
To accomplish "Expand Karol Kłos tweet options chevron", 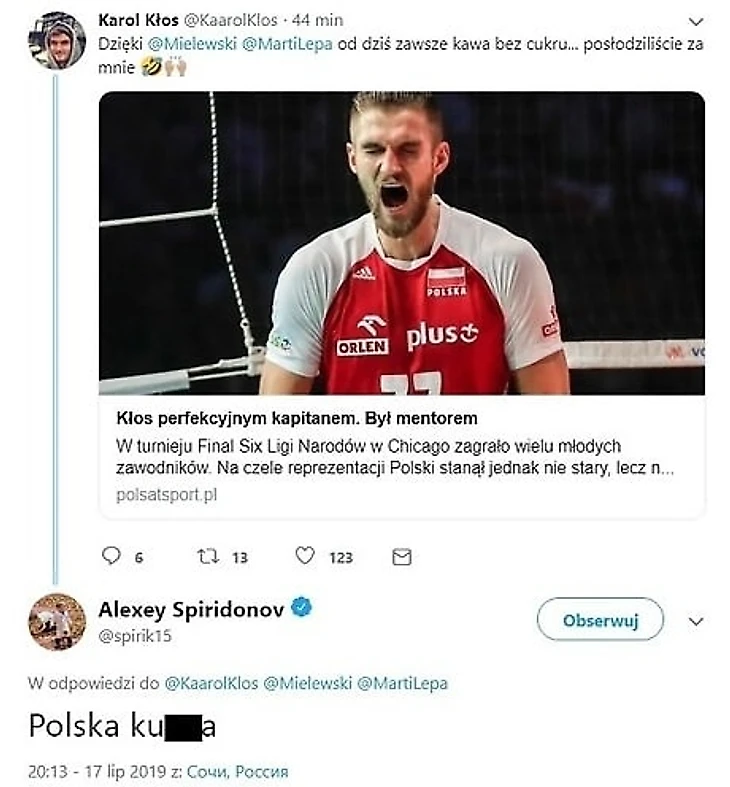I will coord(697,22).
